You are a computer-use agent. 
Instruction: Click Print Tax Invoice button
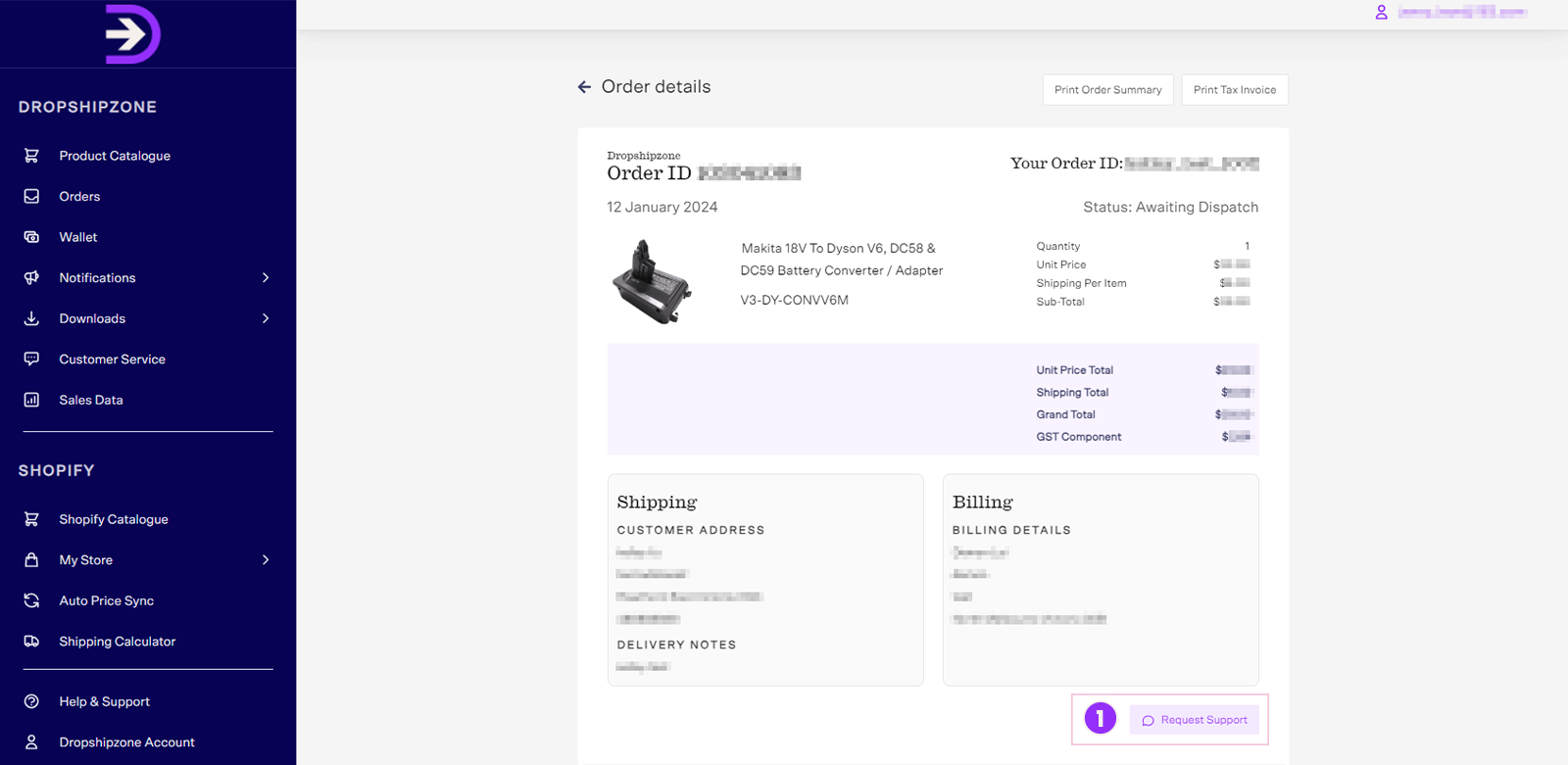1235,89
